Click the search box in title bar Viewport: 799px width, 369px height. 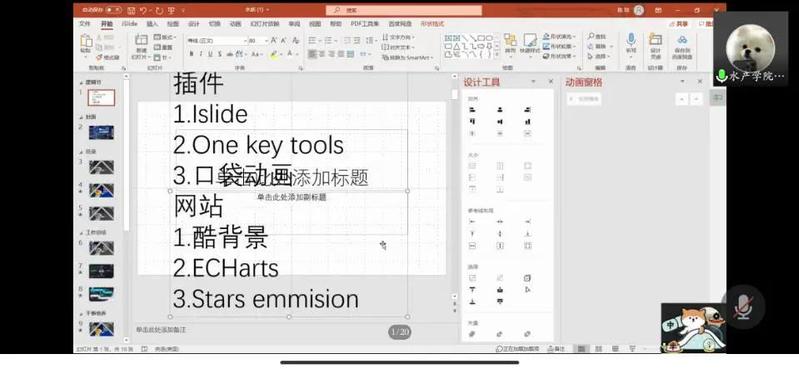click(x=404, y=10)
